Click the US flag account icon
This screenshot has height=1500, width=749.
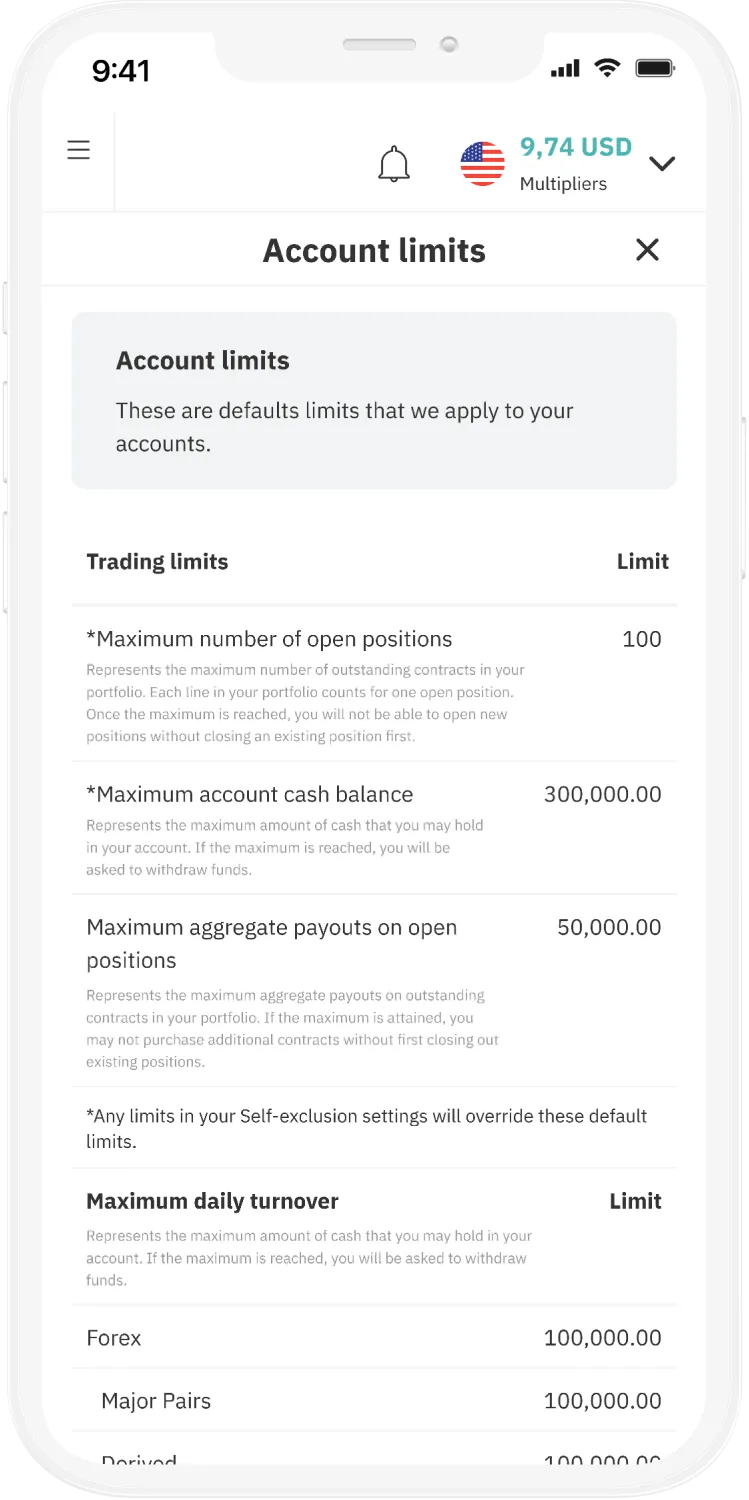pos(482,162)
